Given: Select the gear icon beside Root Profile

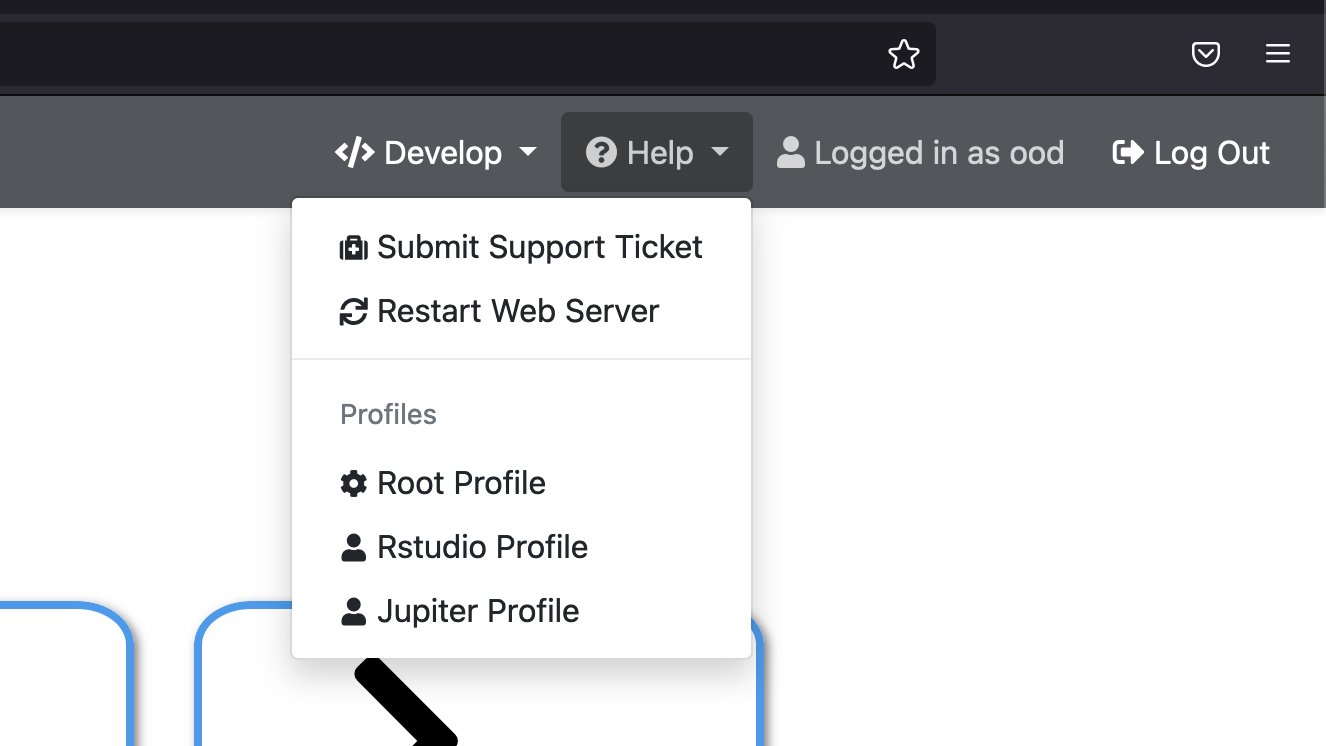Looking at the screenshot, I should pos(353,483).
